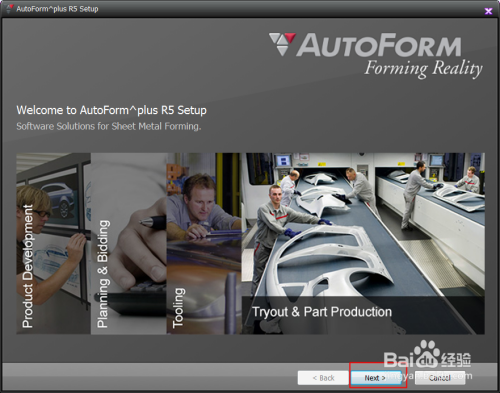Click the AutoForm setup title bar icon

click(x=10, y=9)
